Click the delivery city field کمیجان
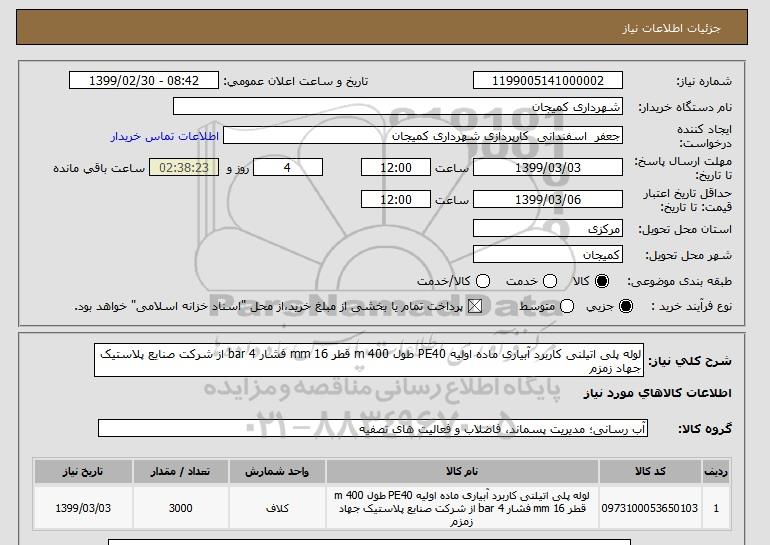Viewport: 770px width, 545px height. coord(548,255)
